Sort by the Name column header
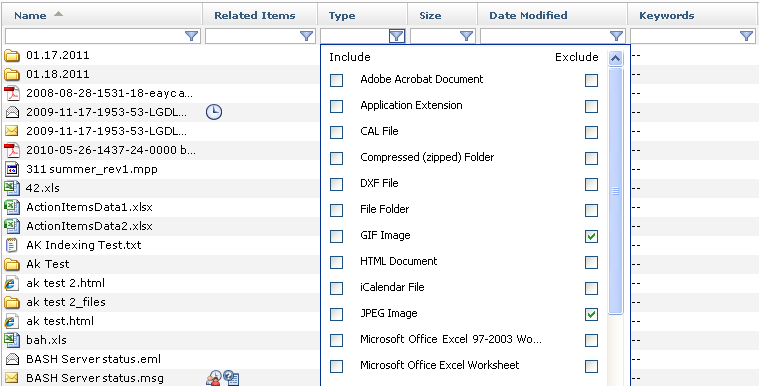759x386 pixels. (x=30, y=15)
